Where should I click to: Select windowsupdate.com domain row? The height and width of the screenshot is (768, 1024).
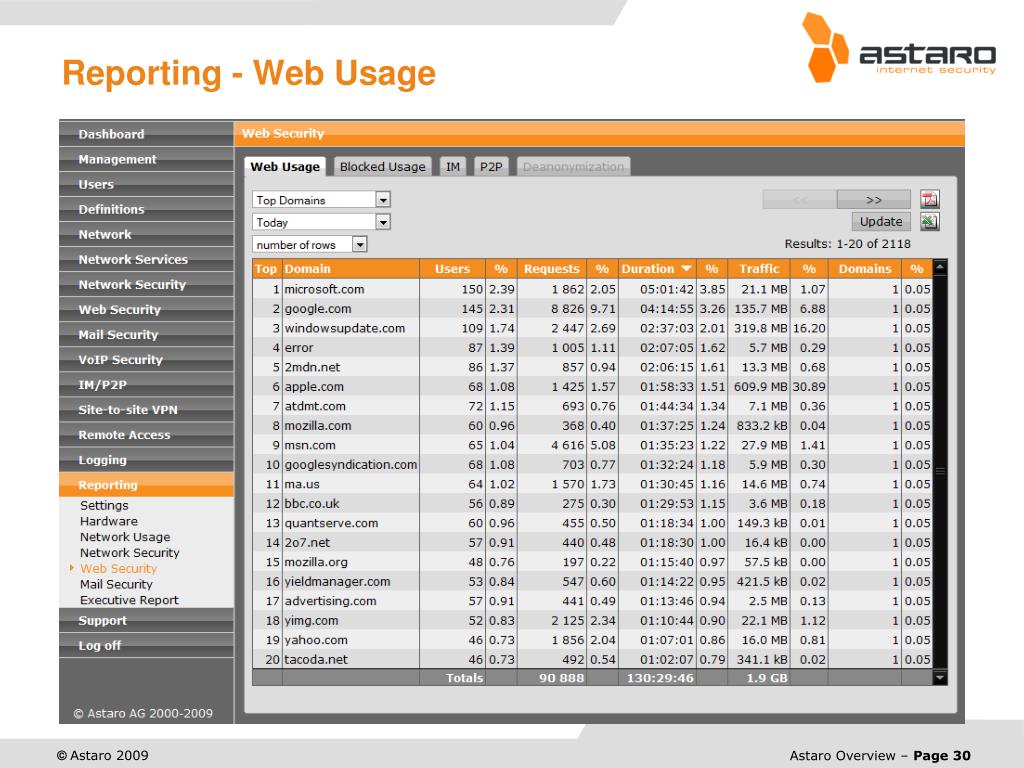click(592, 328)
